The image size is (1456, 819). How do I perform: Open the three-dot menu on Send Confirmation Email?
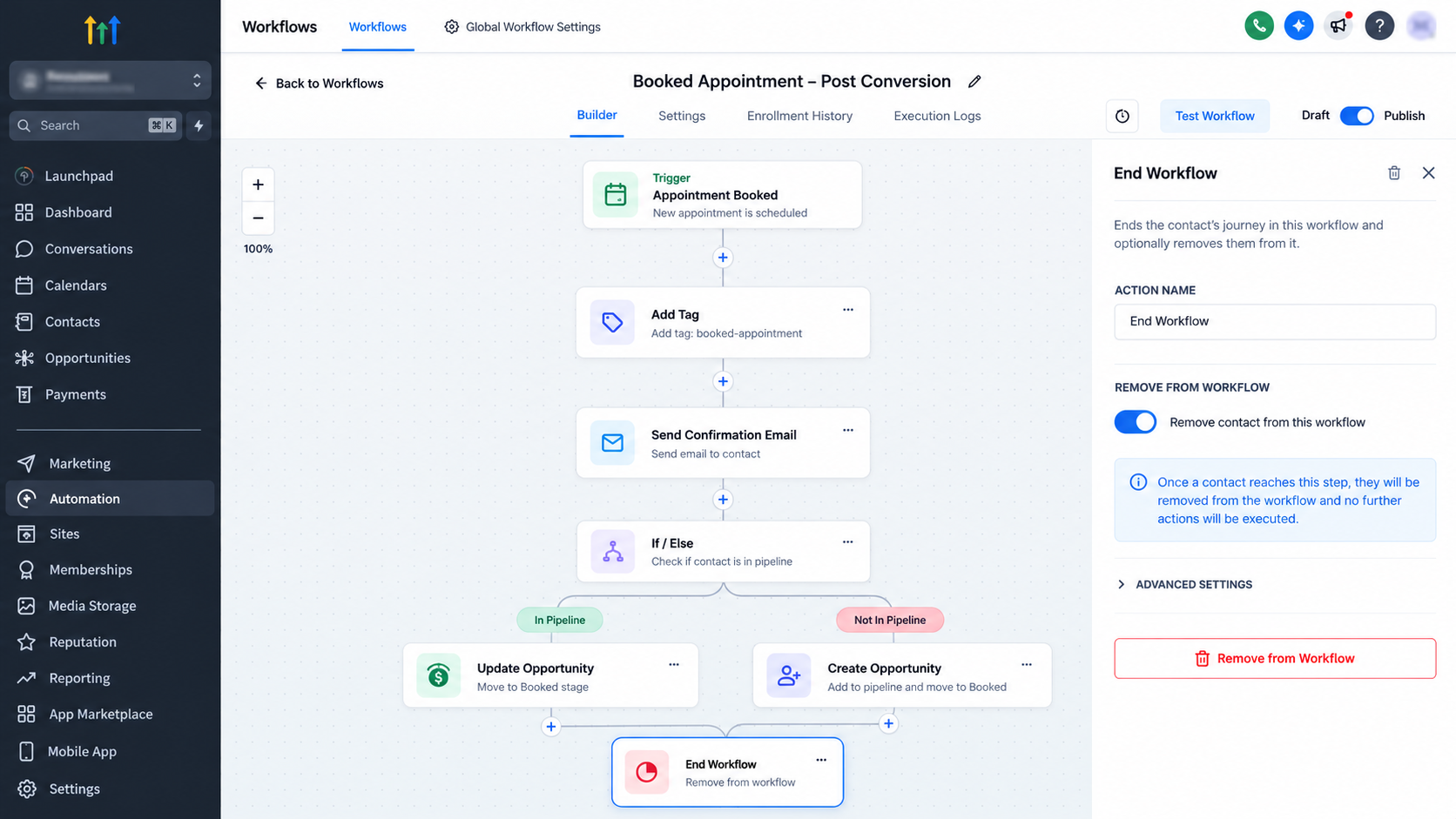tap(848, 430)
